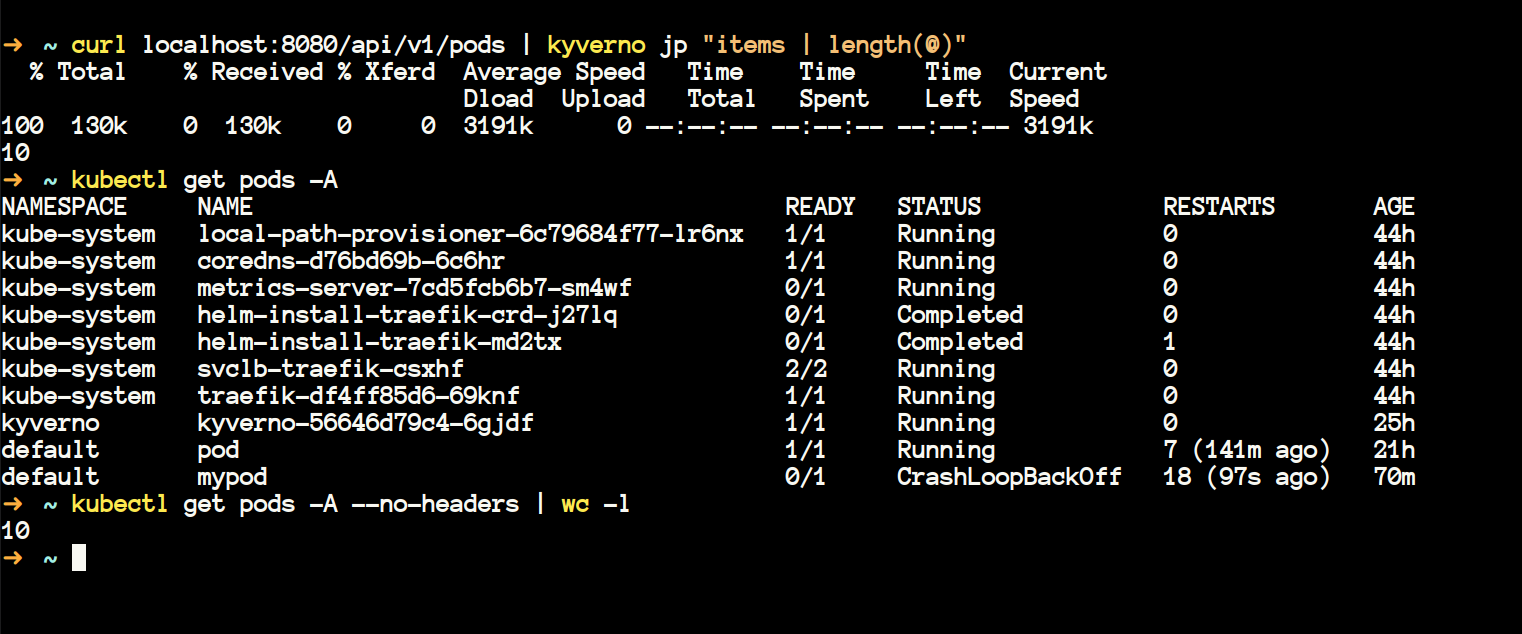Click the kyverno command in first line
This screenshot has width=1522, height=634.
[x=596, y=45]
